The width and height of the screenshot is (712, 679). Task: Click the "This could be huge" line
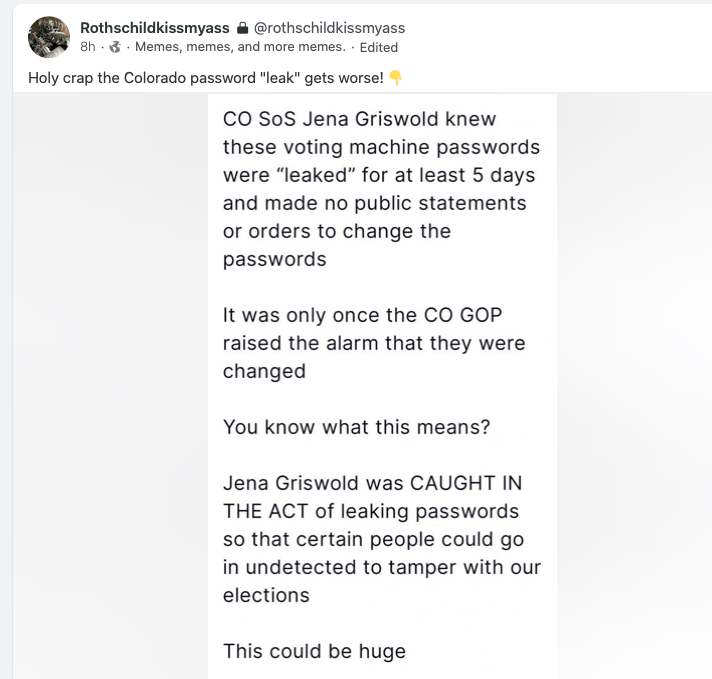click(x=314, y=651)
